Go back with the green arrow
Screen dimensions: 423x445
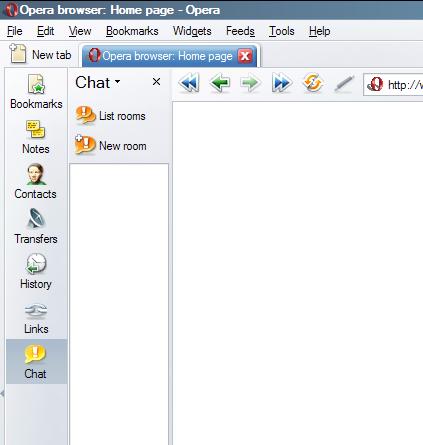220,82
